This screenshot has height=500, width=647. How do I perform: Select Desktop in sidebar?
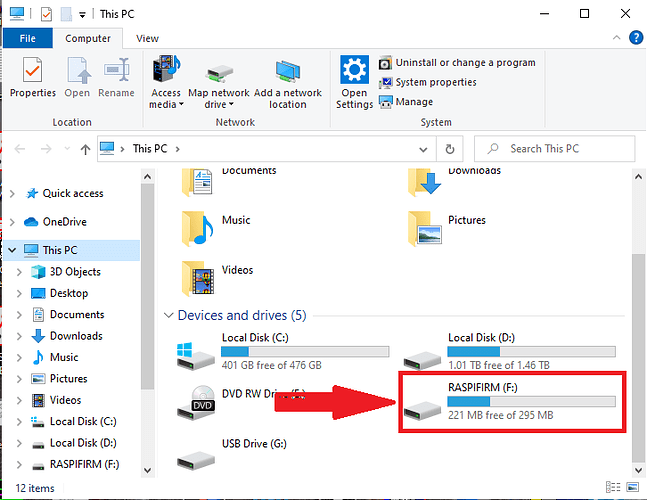click(68, 293)
